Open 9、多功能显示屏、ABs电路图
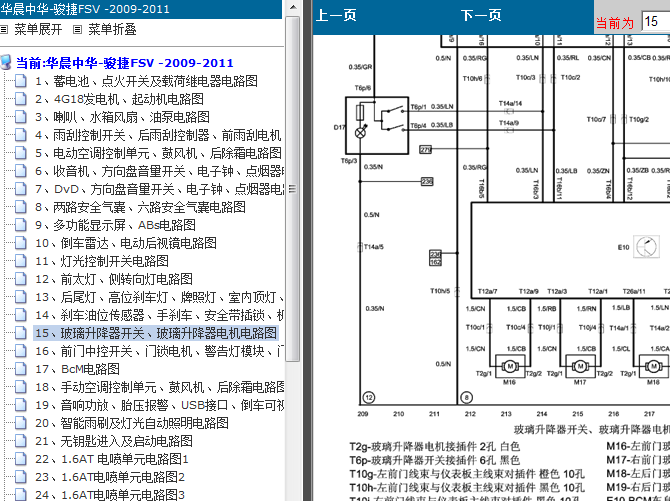The height and width of the screenshot is (501, 670). (115, 225)
